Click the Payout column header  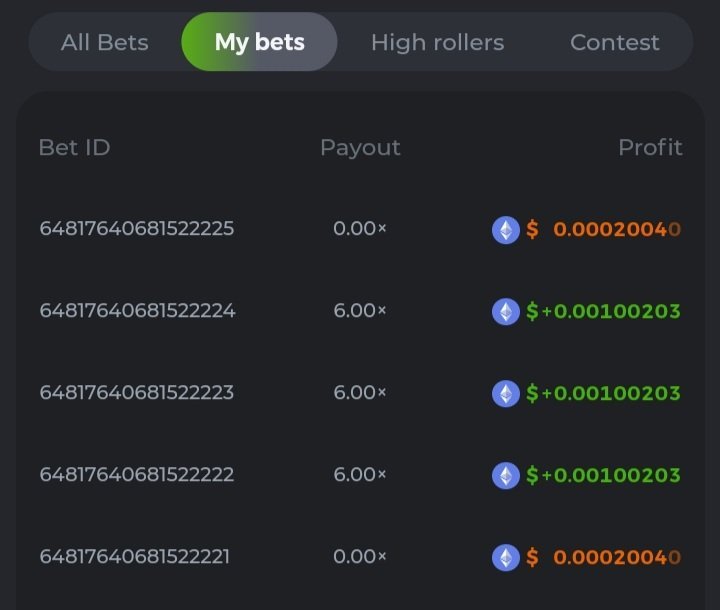[x=360, y=148]
